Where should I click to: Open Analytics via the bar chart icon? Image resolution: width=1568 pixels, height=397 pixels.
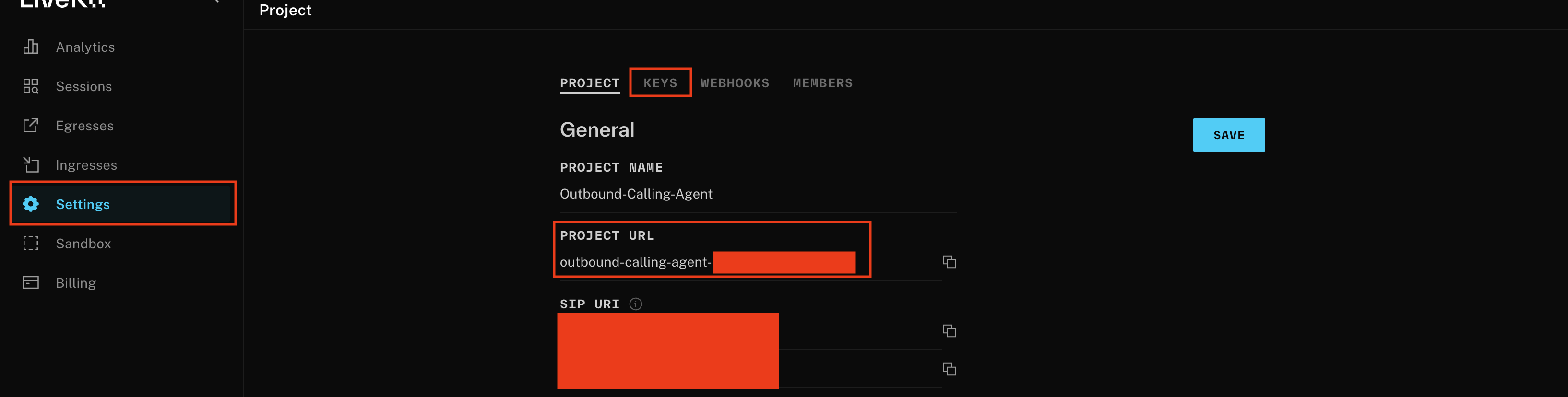coord(30,47)
